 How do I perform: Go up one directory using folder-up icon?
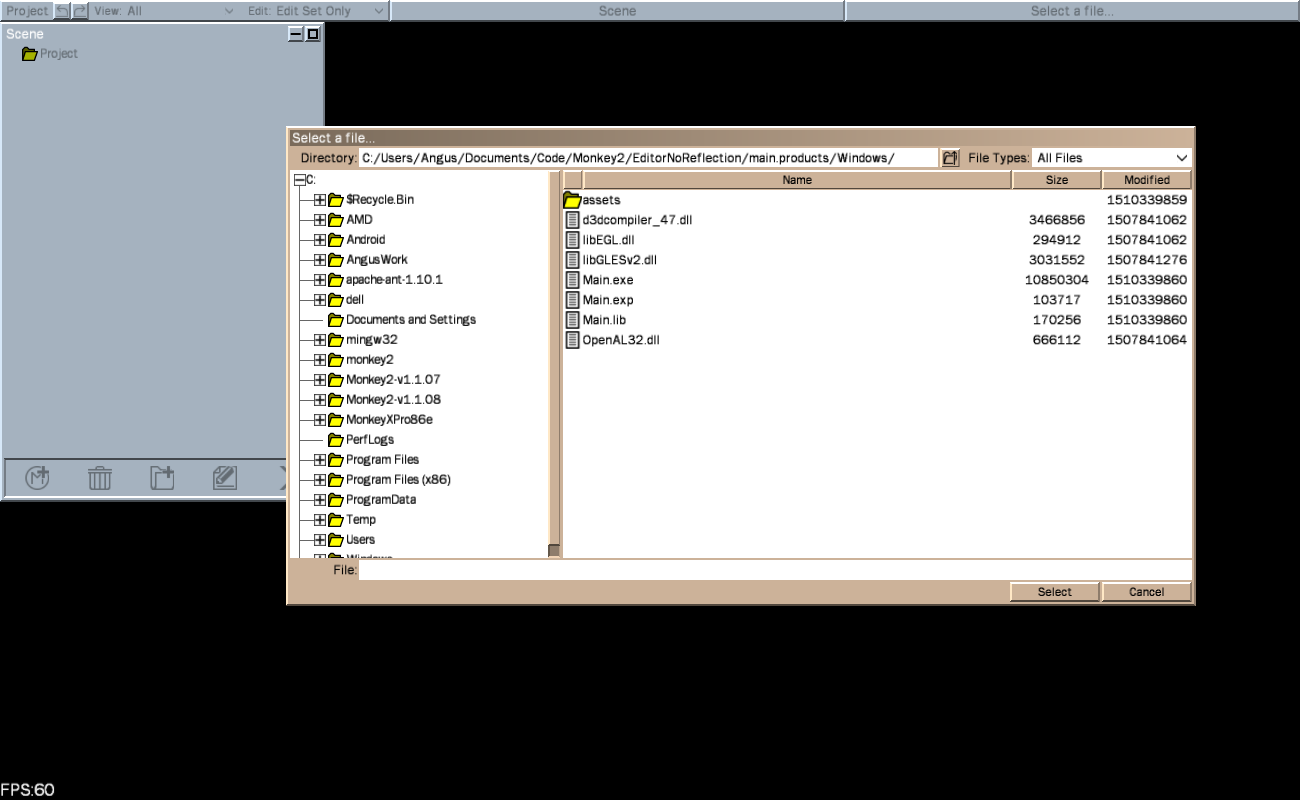950,158
